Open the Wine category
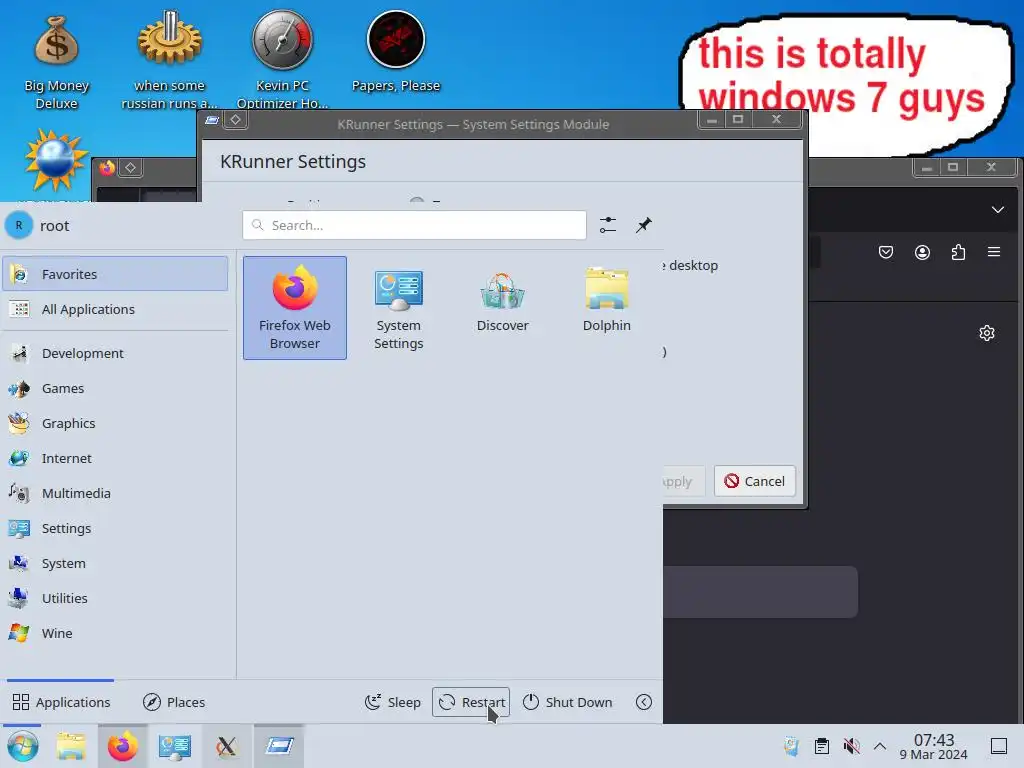 (116, 633)
